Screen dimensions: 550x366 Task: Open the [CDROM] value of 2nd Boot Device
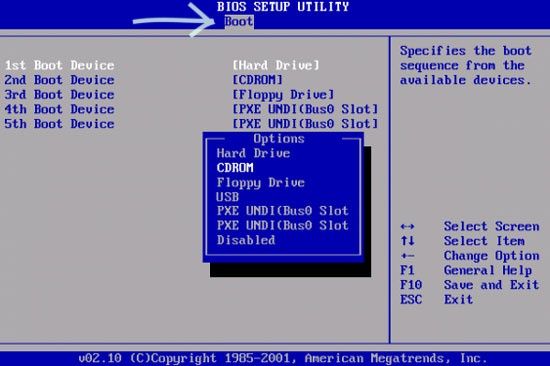pos(258,80)
